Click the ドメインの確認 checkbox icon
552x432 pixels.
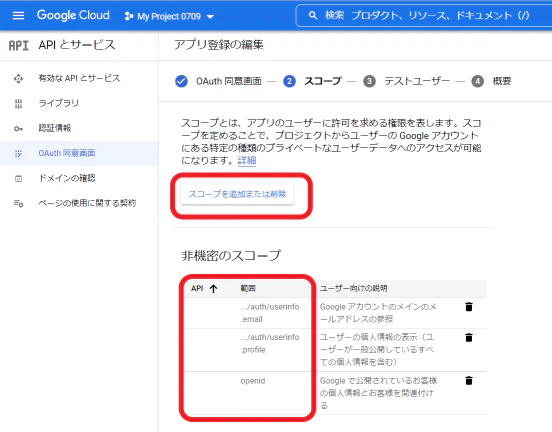coord(18,179)
